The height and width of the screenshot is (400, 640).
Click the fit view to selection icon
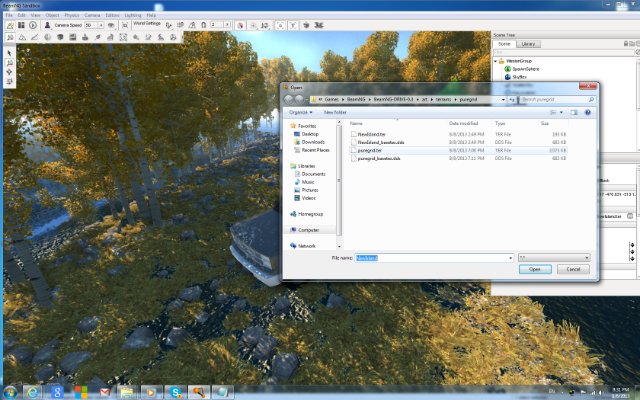point(125,25)
